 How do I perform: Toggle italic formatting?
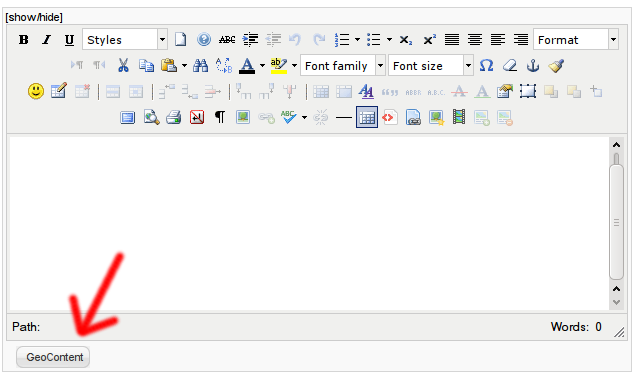coord(46,40)
